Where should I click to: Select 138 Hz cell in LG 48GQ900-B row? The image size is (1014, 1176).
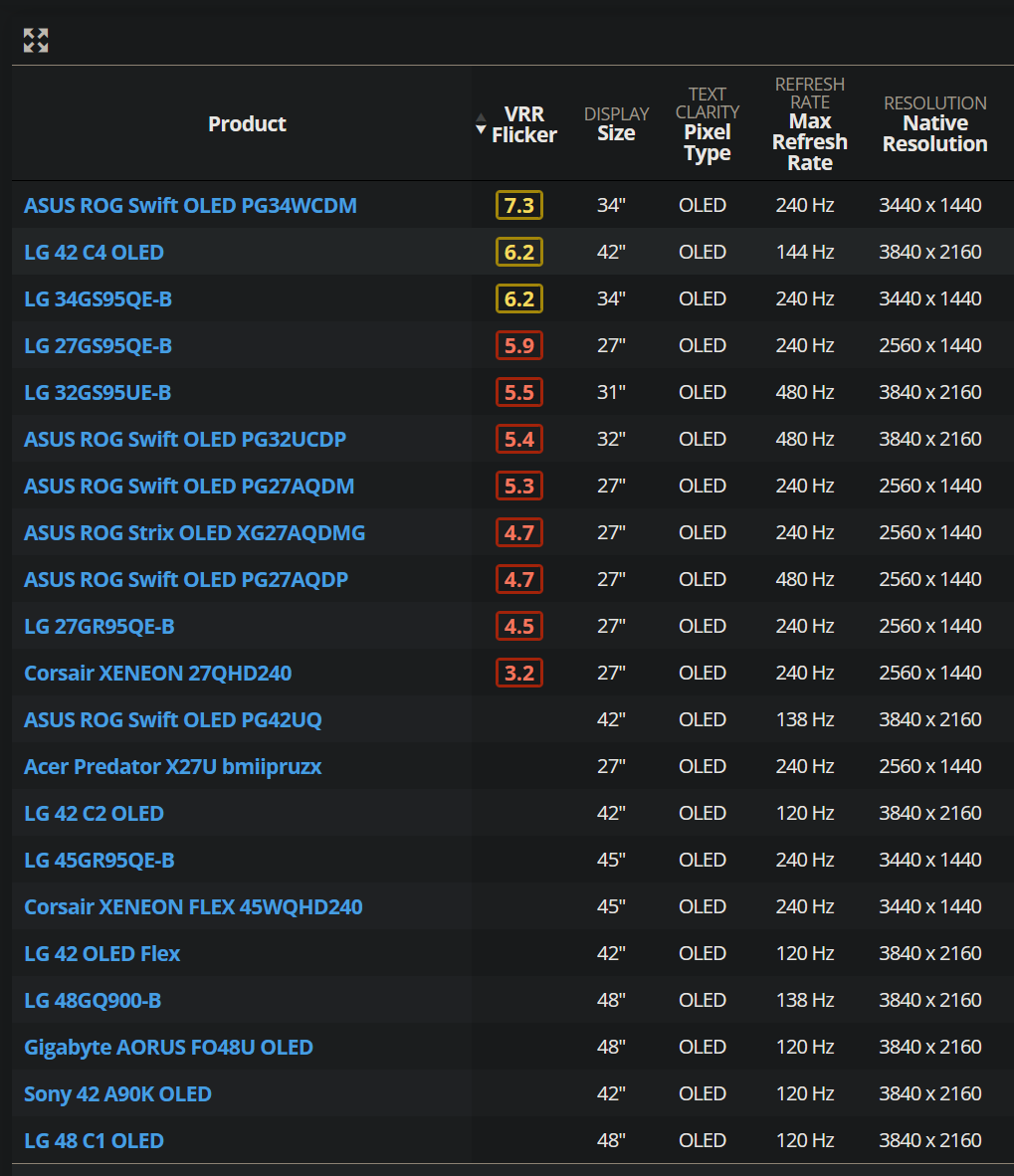(x=805, y=1001)
